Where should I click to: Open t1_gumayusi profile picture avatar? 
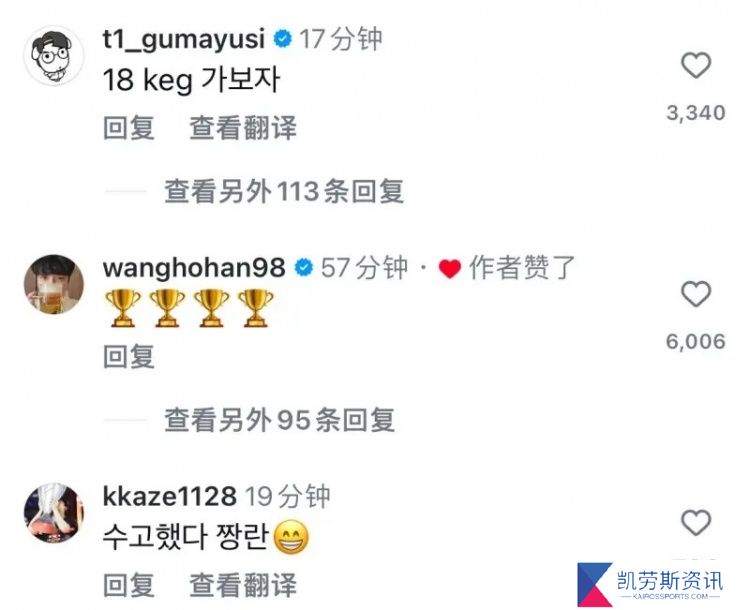[x=54, y=55]
